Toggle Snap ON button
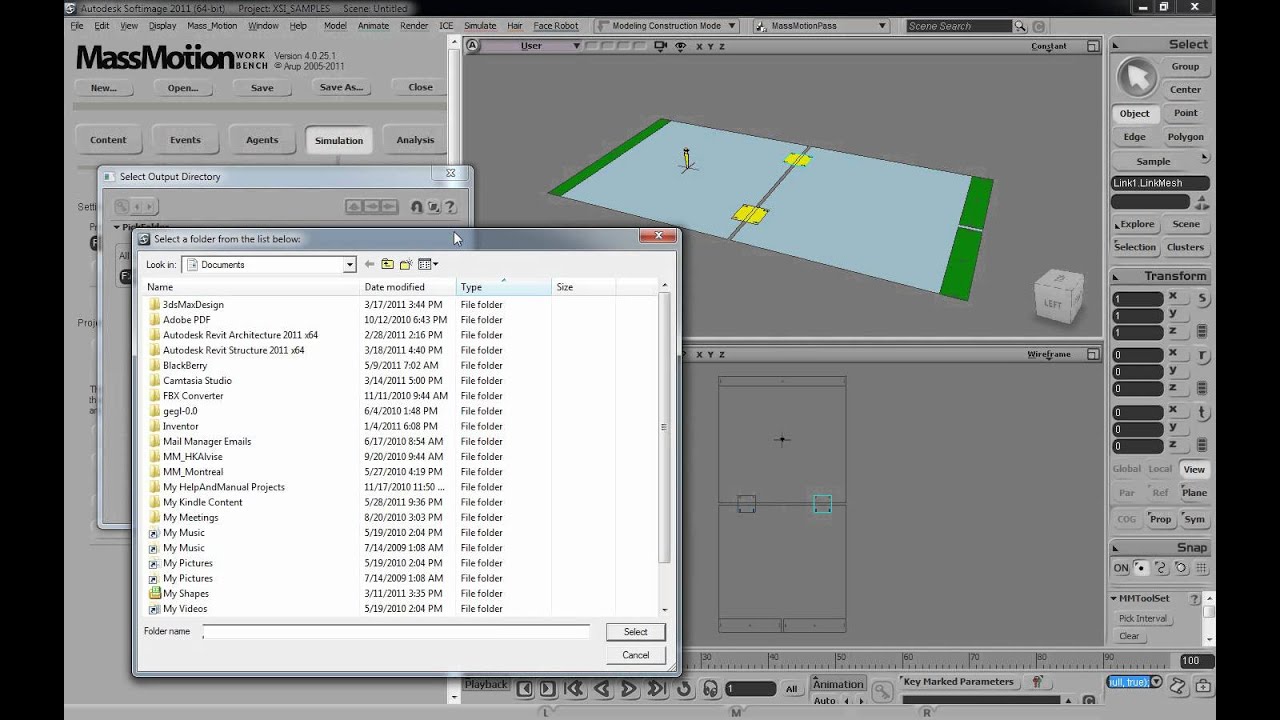This screenshot has height=720, width=1280. [1121, 568]
